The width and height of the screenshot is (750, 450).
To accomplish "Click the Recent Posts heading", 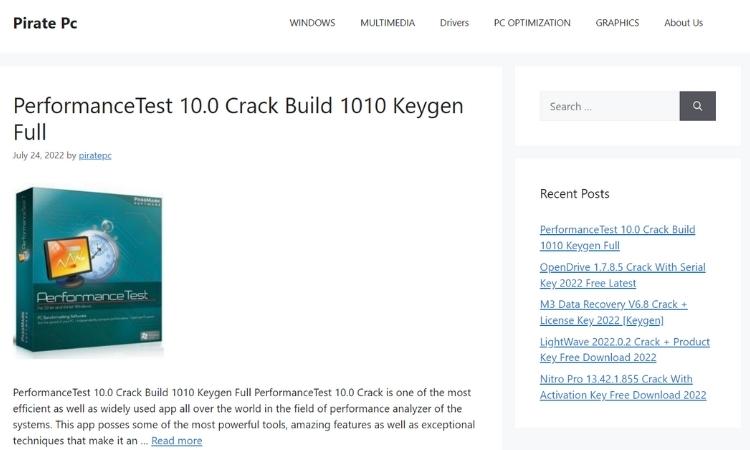I will [x=574, y=194].
